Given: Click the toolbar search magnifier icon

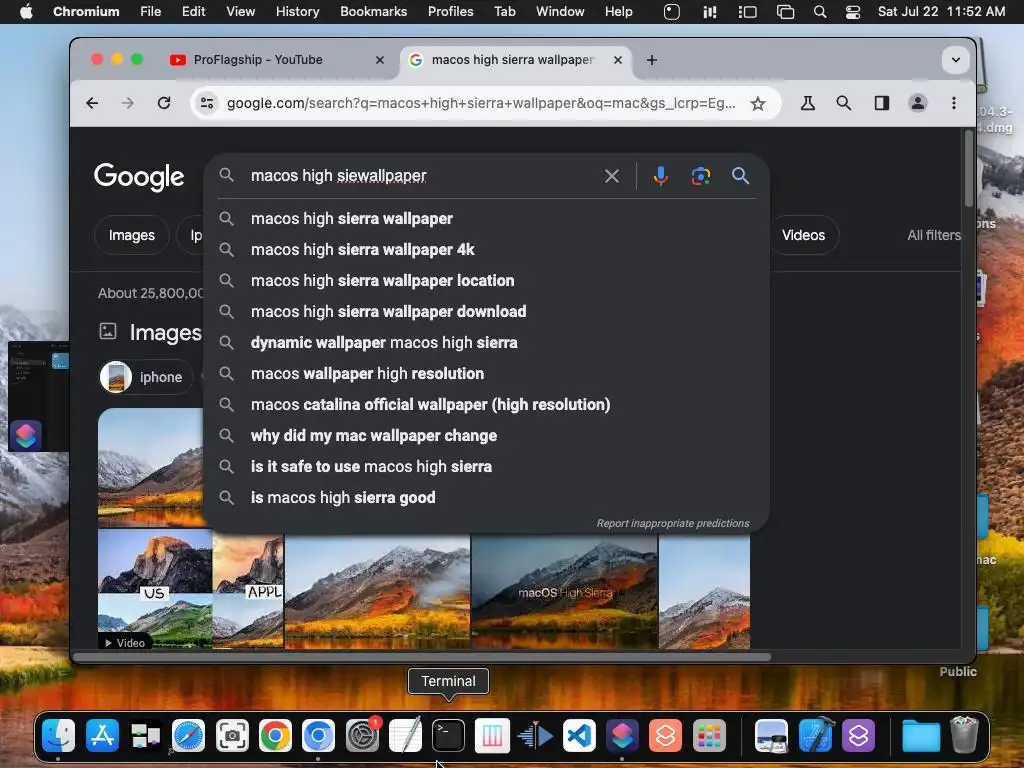Looking at the screenshot, I should click(x=844, y=103).
